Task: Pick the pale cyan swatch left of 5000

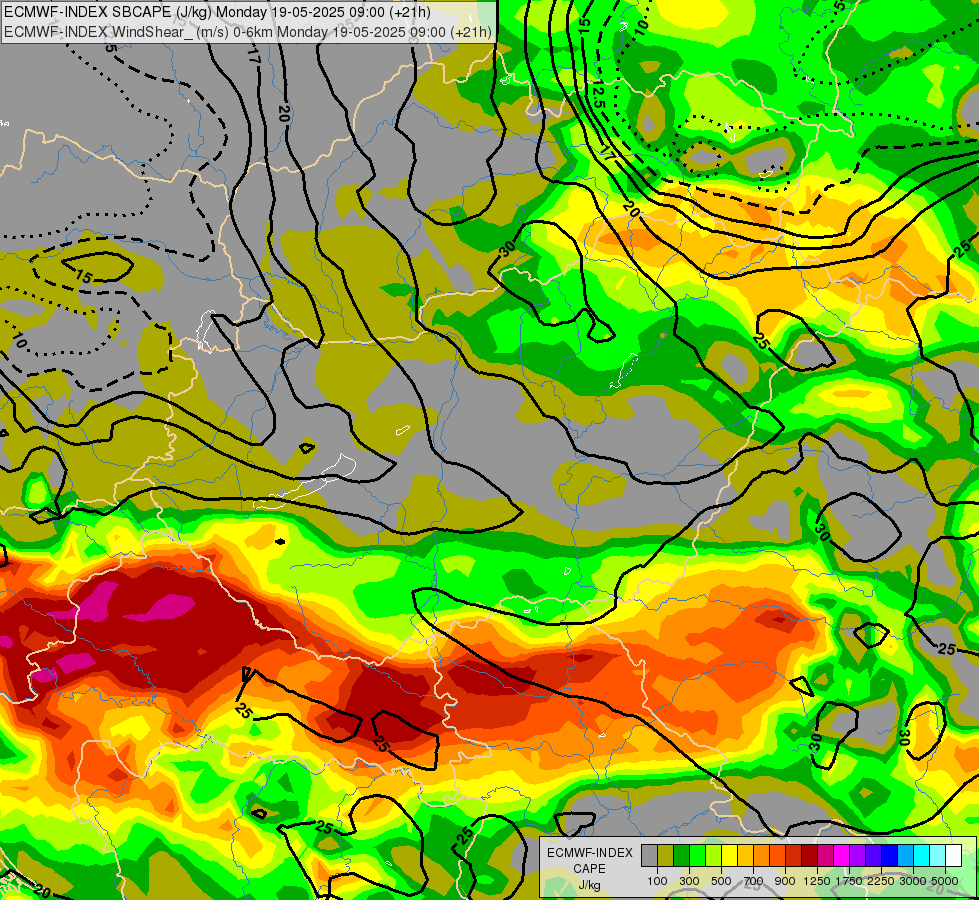Action: coord(938,855)
